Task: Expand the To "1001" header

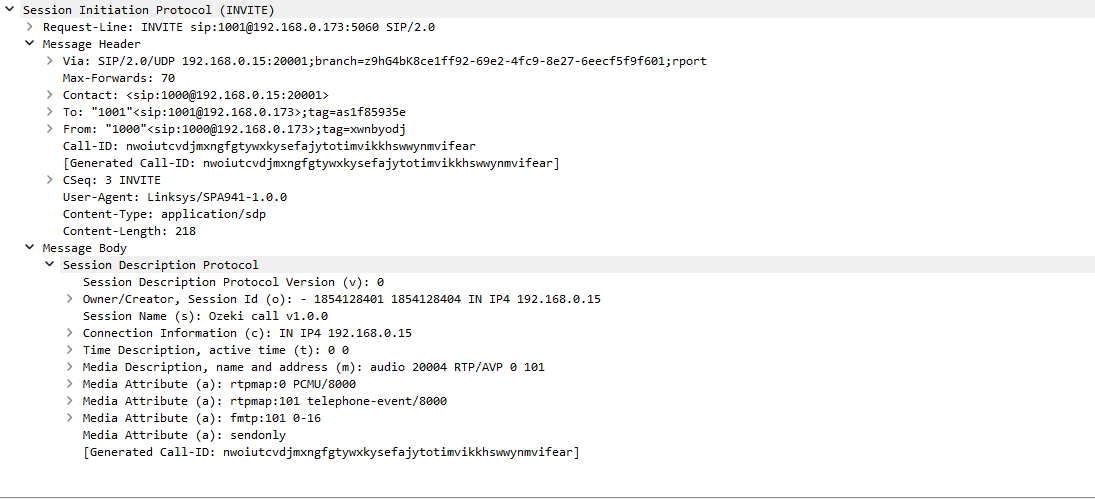Action: [x=50, y=112]
